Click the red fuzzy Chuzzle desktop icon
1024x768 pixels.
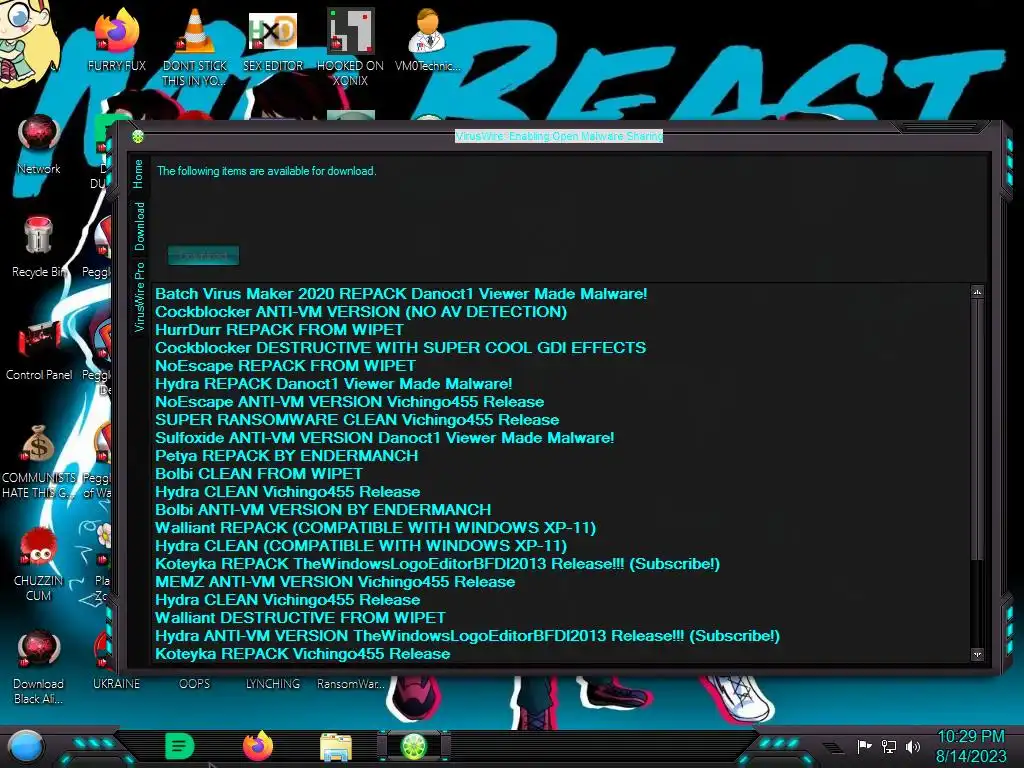[39, 547]
